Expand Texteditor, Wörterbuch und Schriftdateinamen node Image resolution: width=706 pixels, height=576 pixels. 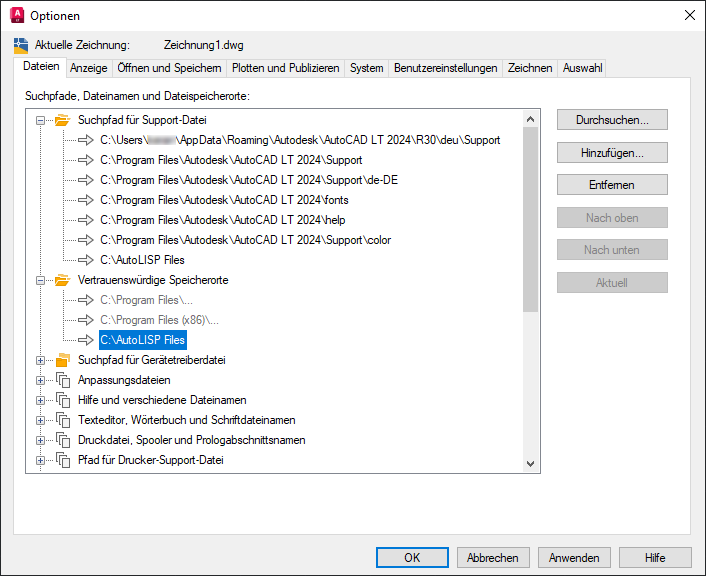(x=41, y=420)
